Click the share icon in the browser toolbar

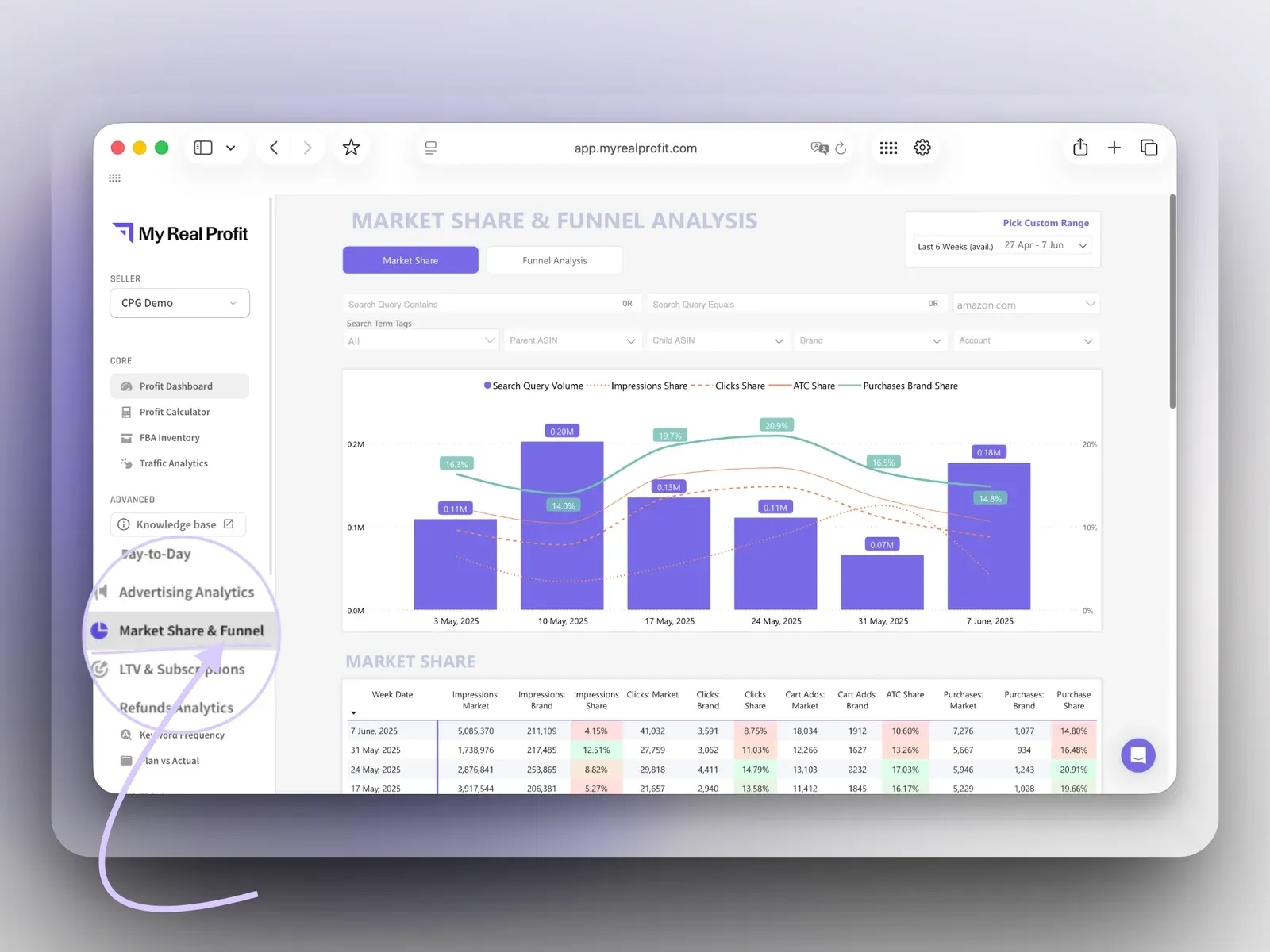coord(1080,147)
